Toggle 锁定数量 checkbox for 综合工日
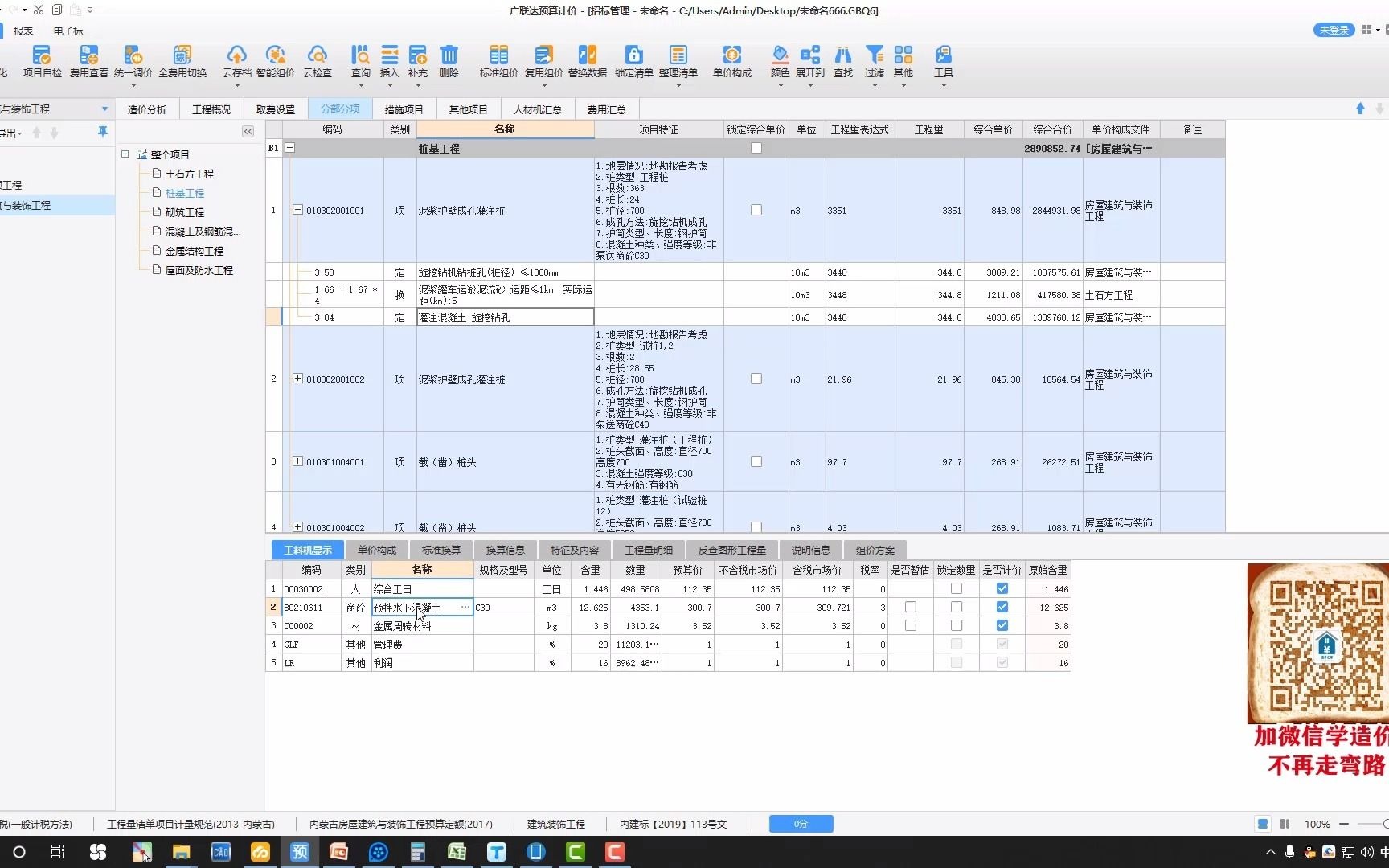1389x868 pixels. (956, 588)
